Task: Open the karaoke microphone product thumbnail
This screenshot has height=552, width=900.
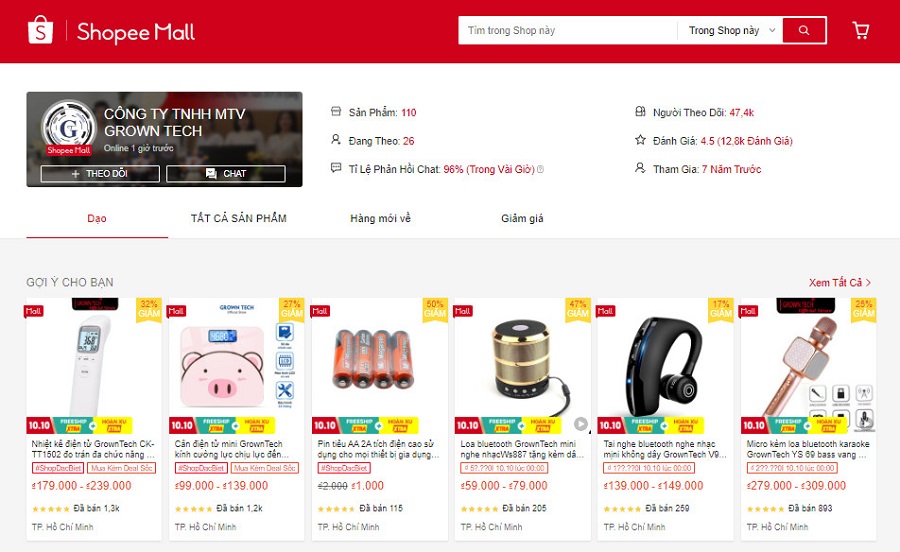Action: pyautogui.click(x=808, y=366)
